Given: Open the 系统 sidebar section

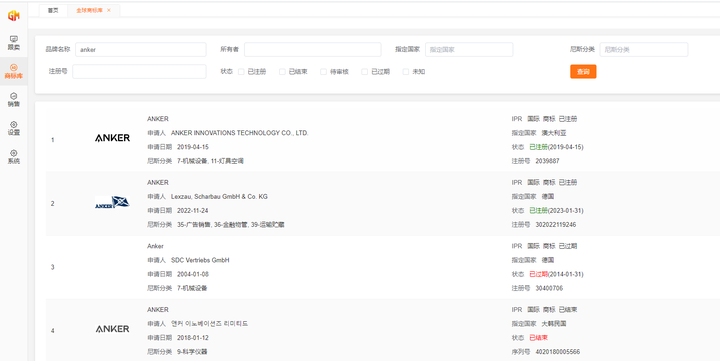Looking at the screenshot, I should coord(13,157).
